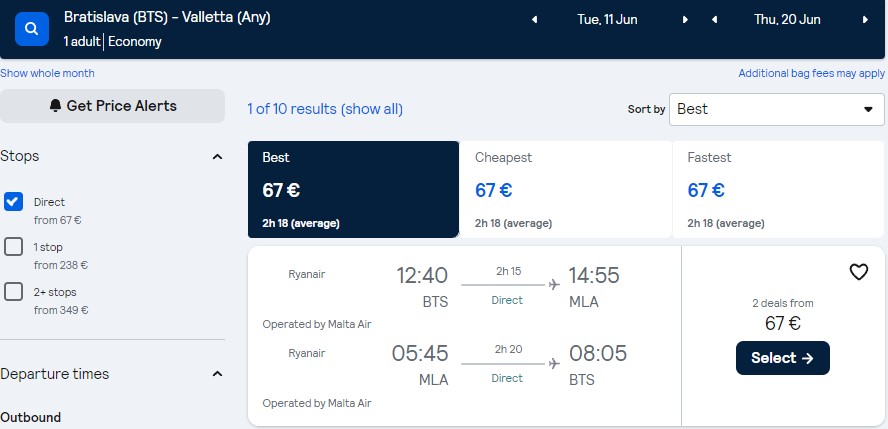Open Show whole month link
The width and height of the screenshot is (888, 429).
(x=48, y=74)
